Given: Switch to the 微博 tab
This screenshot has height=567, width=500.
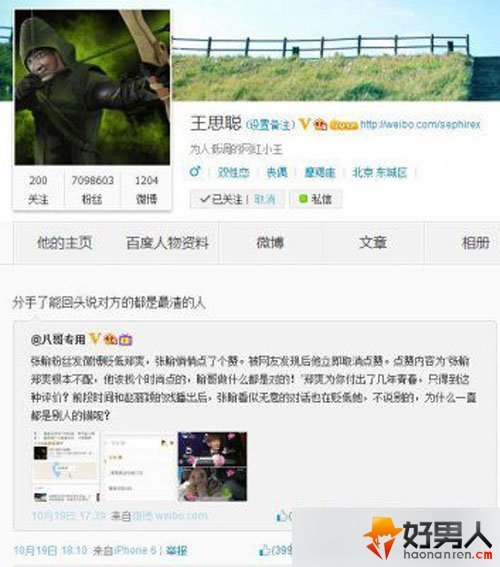Looking at the screenshot, I should click(270, 243).
